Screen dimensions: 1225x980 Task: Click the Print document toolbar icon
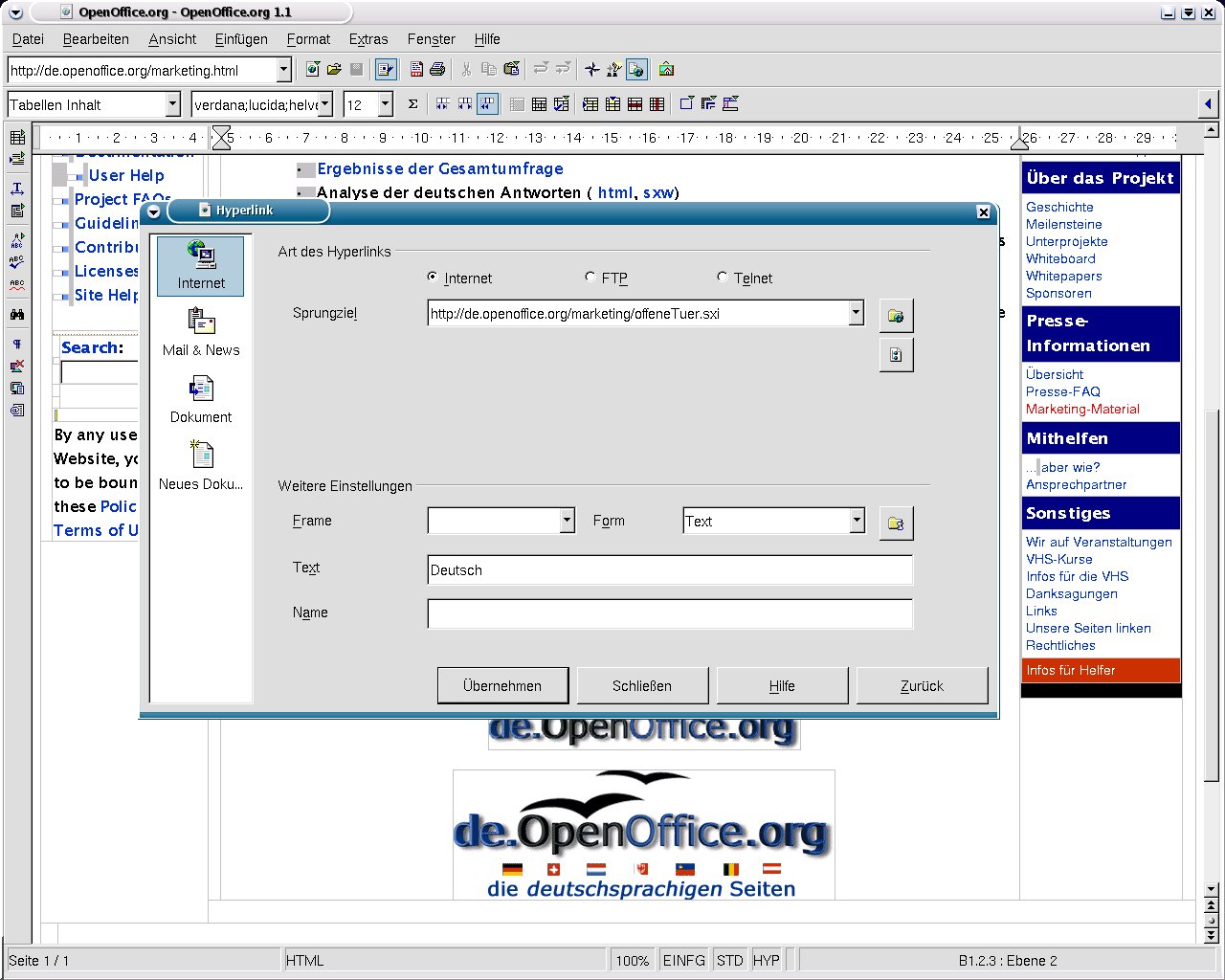click(437, 69)
